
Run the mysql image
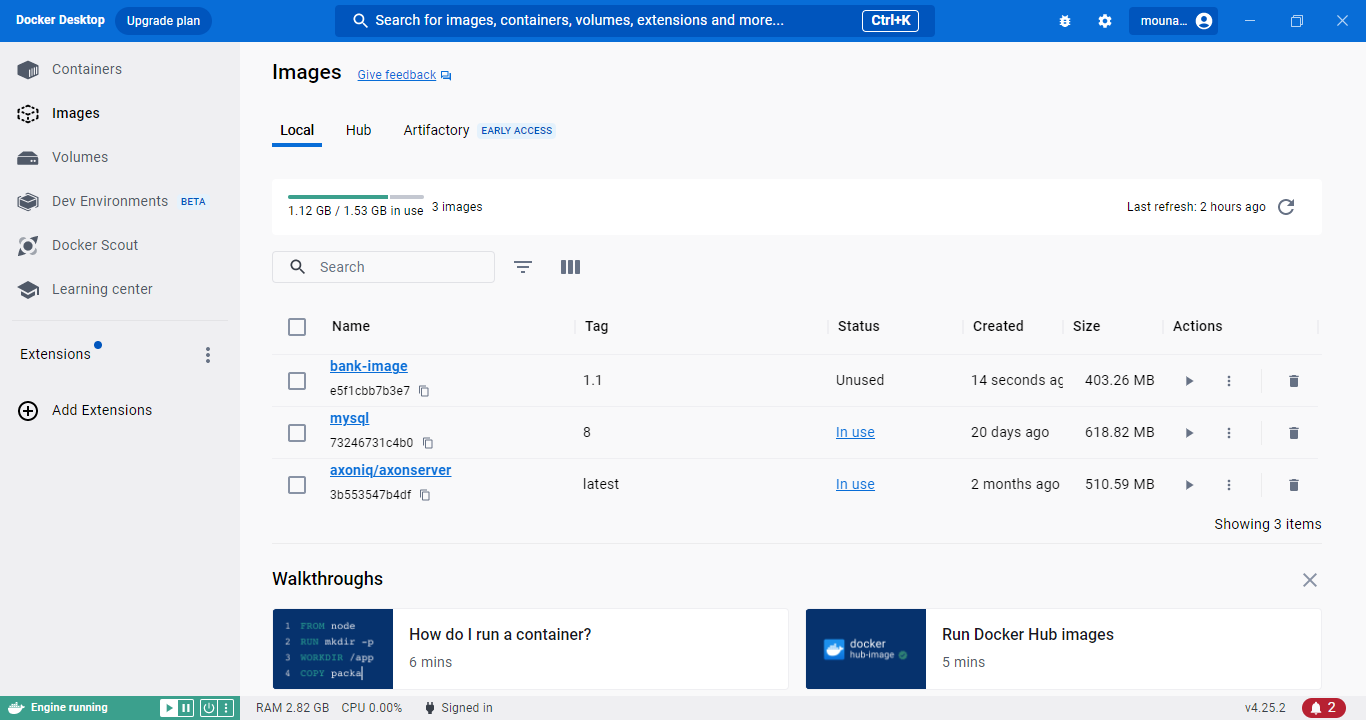(1189, 433)
